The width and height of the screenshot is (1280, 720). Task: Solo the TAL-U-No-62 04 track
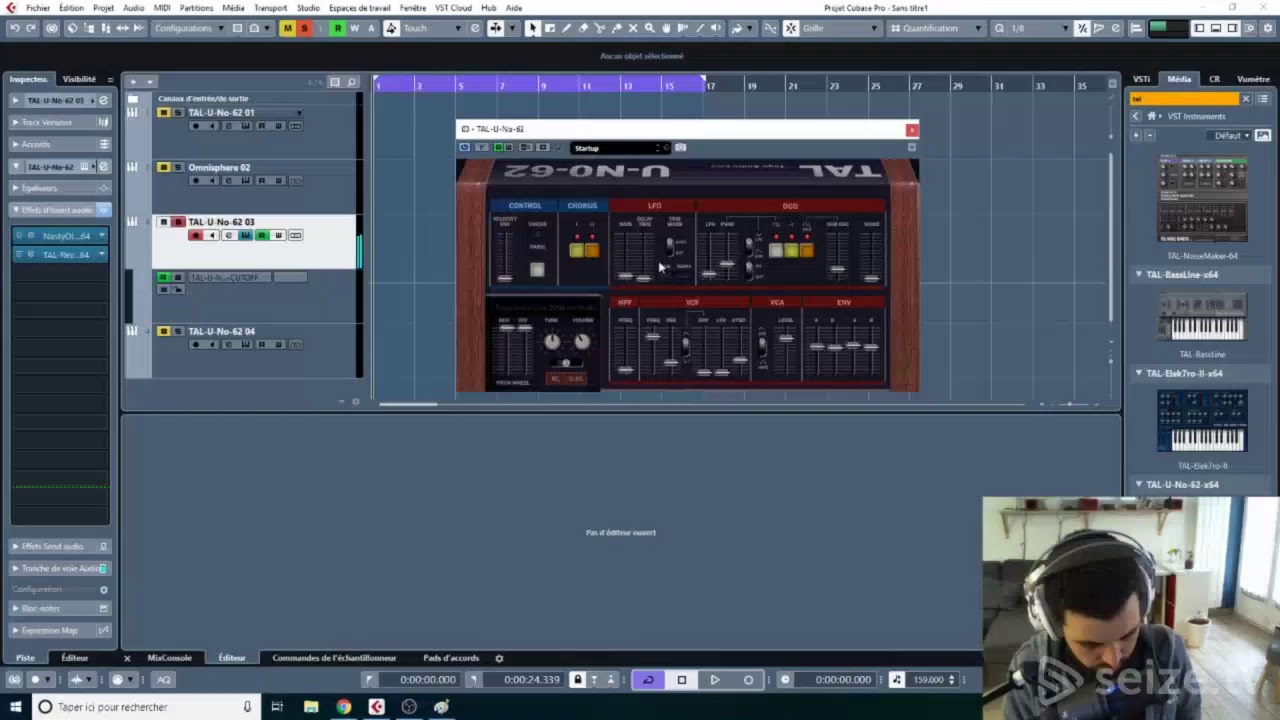(178, 331)
